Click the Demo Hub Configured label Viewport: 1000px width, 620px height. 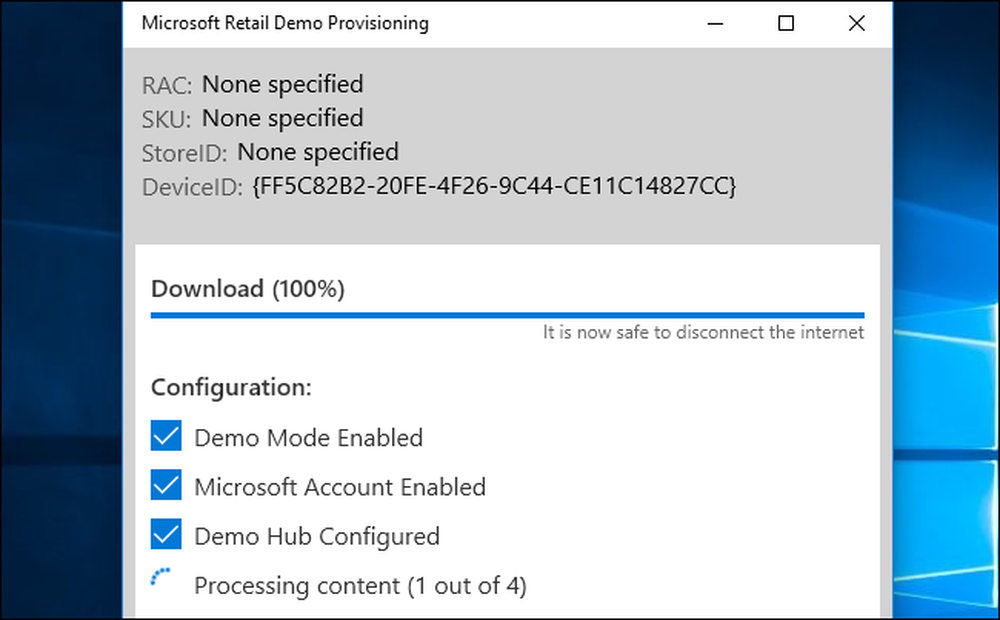pyautogui.click(x=317, y=536)
